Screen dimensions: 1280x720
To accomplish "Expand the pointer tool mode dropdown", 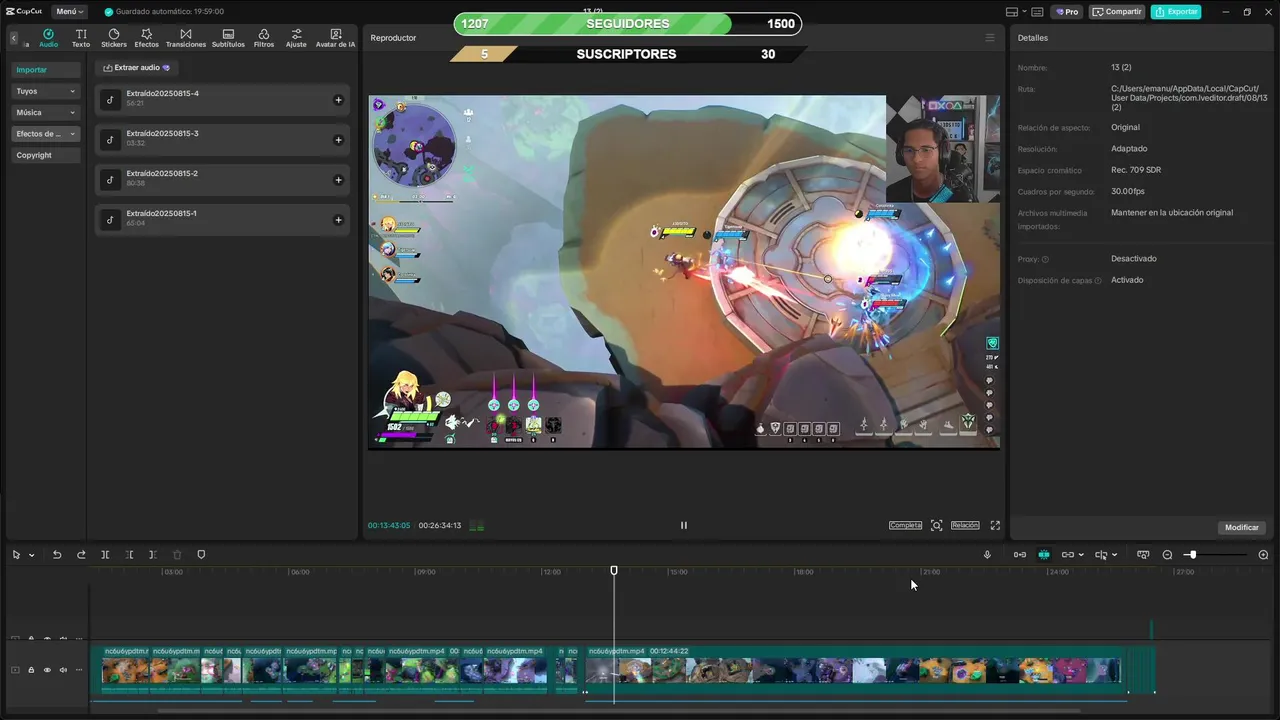I will (32, 555).
